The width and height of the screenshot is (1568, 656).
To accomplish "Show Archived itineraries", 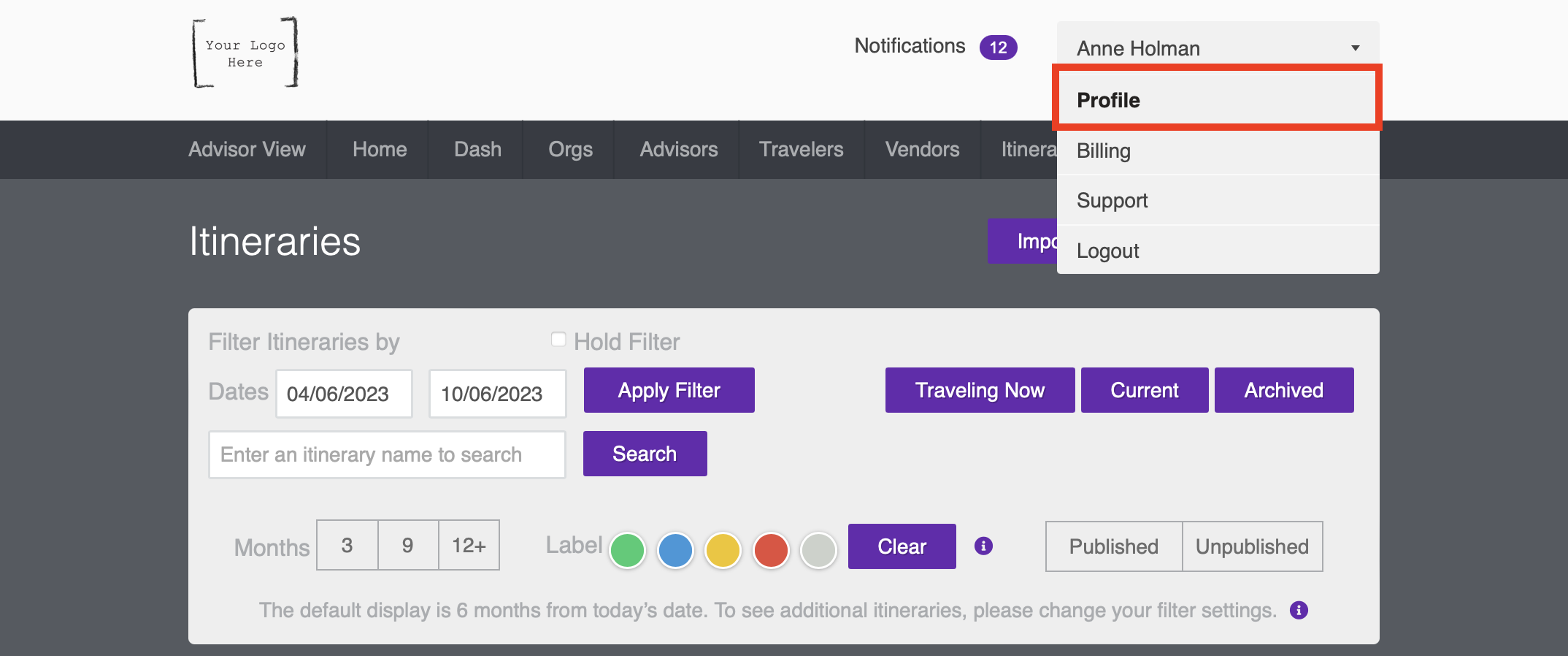I will click(x=1284, y=390).
